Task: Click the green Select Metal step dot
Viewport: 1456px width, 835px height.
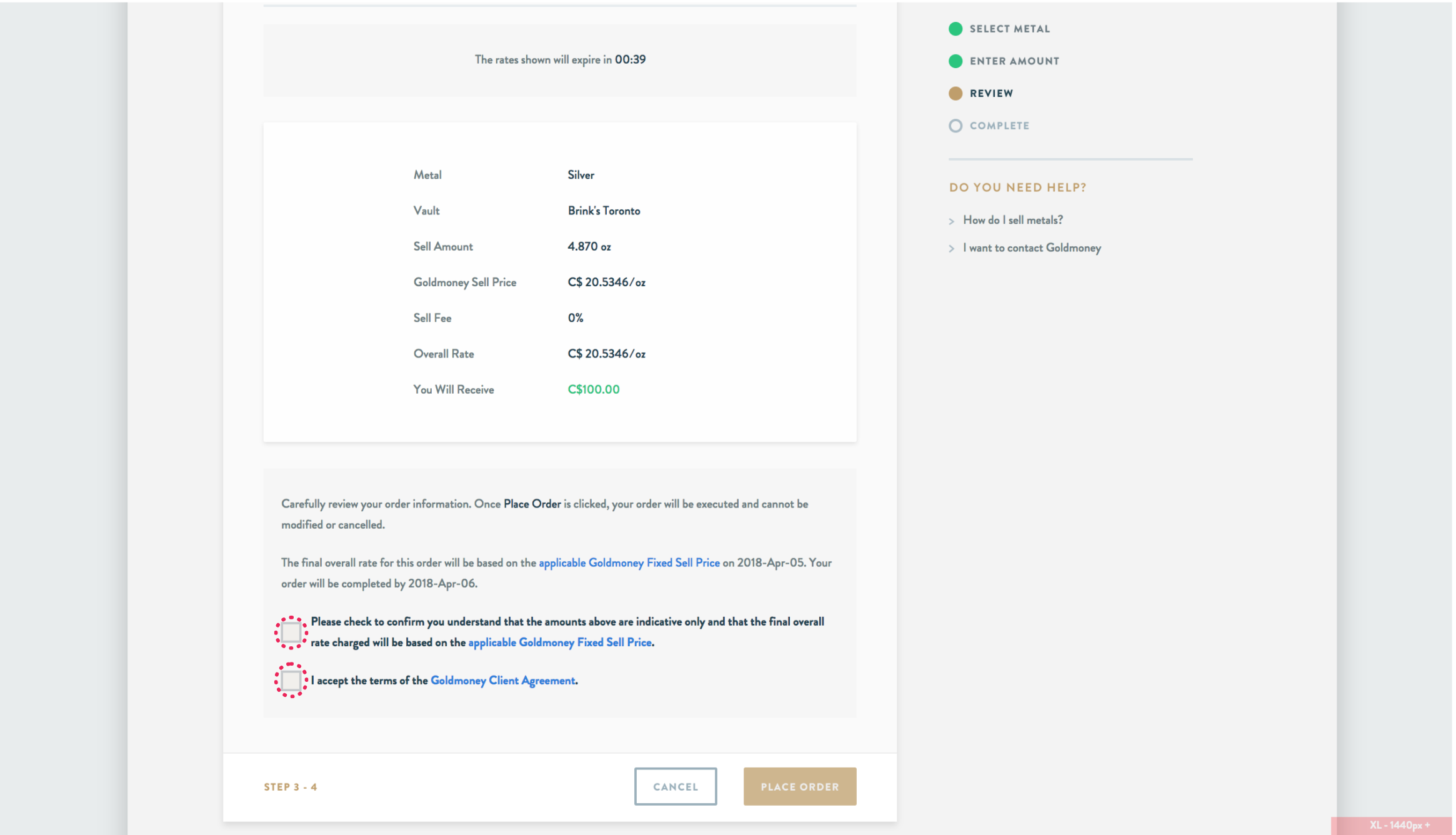Action: [x=955, y=29]
